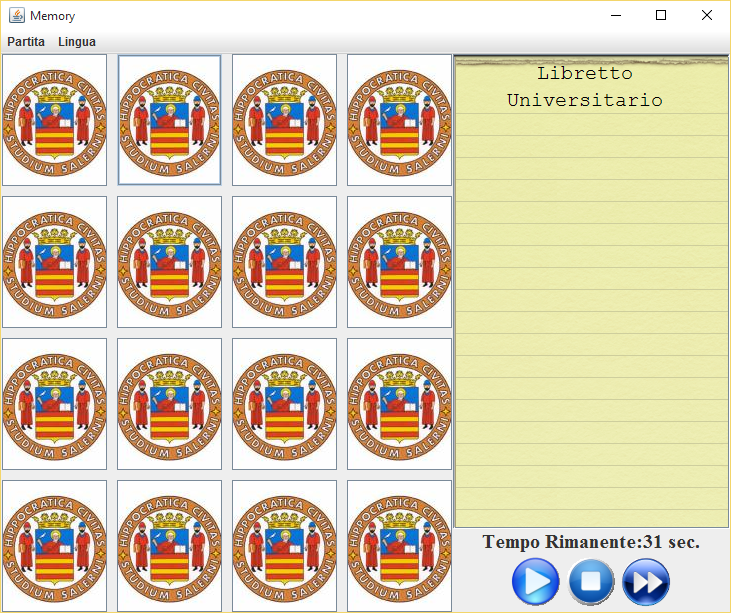Click the 'Libretto Universitario' heading
This screenshot has width=731, height=613.
point(585,87)
